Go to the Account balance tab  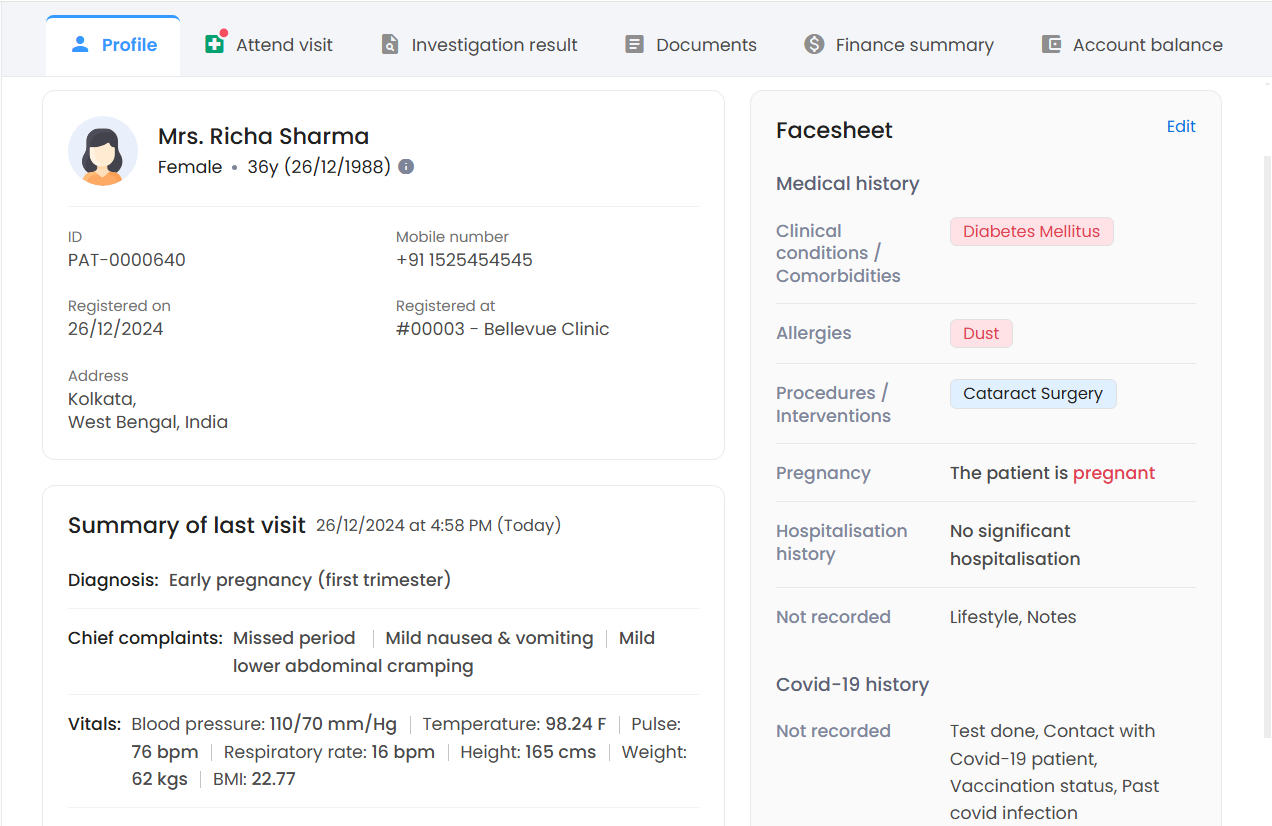click(1132, 45)
